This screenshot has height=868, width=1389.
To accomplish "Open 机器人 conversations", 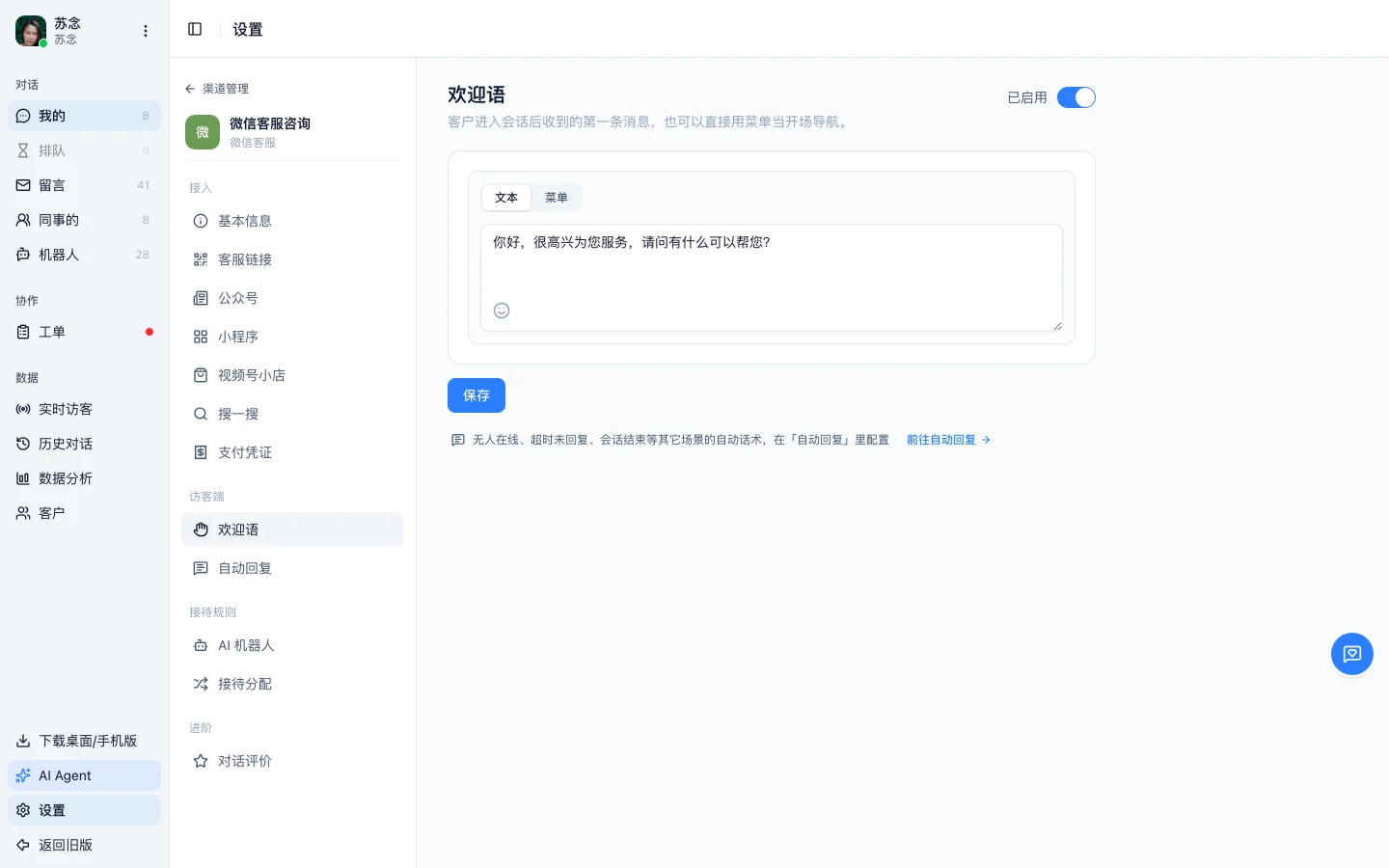I will pyautogui.click(x=84, y=255).
